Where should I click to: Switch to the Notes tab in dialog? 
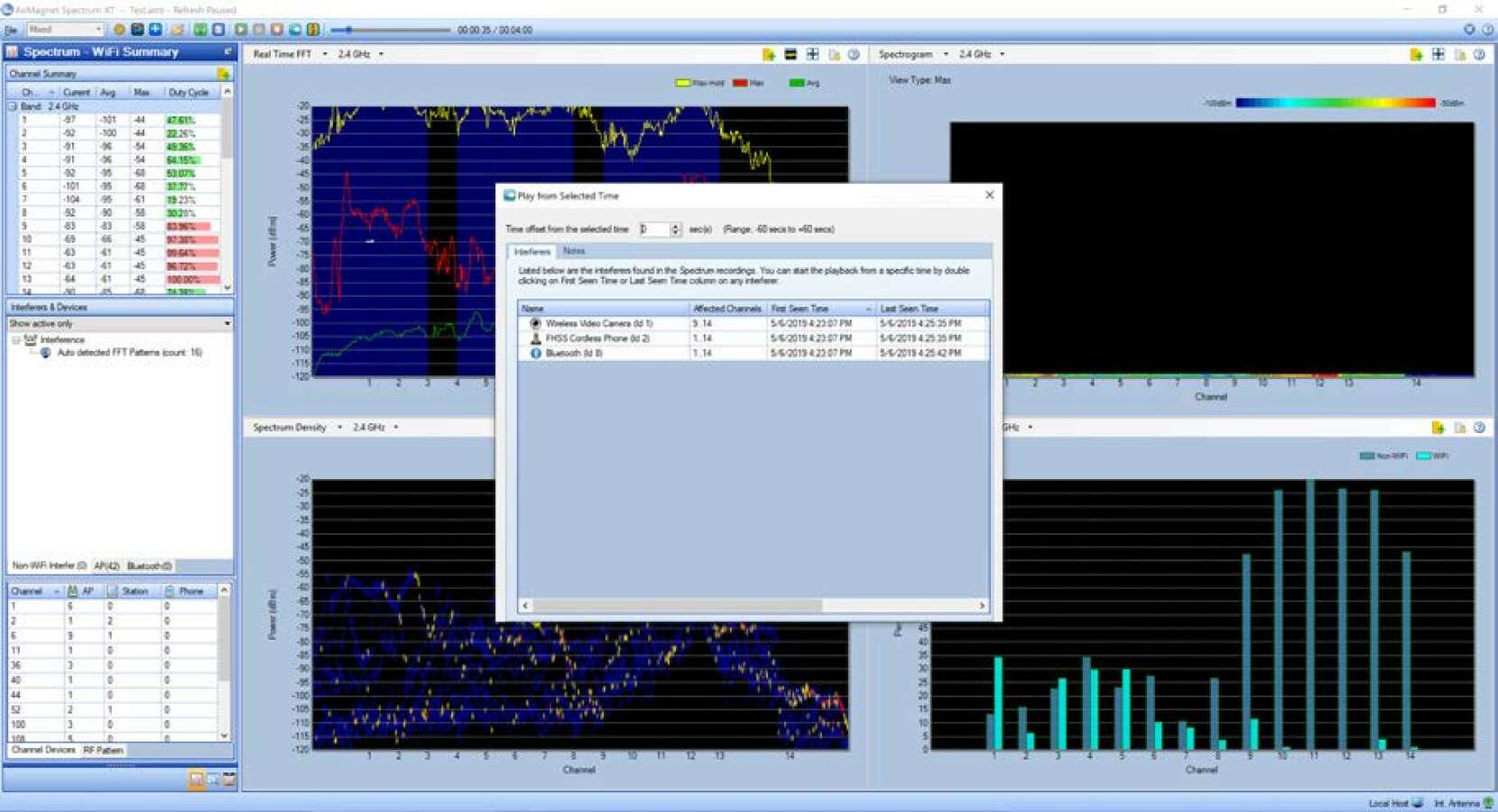pyautogui.click(x=574, y=251)
